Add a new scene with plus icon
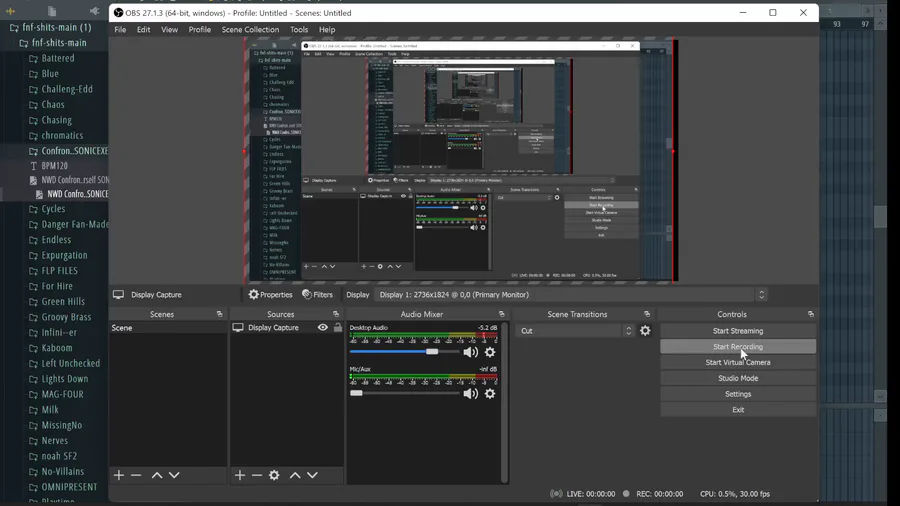The height and width of the screenshot is (506, 900). pos(119,475)
